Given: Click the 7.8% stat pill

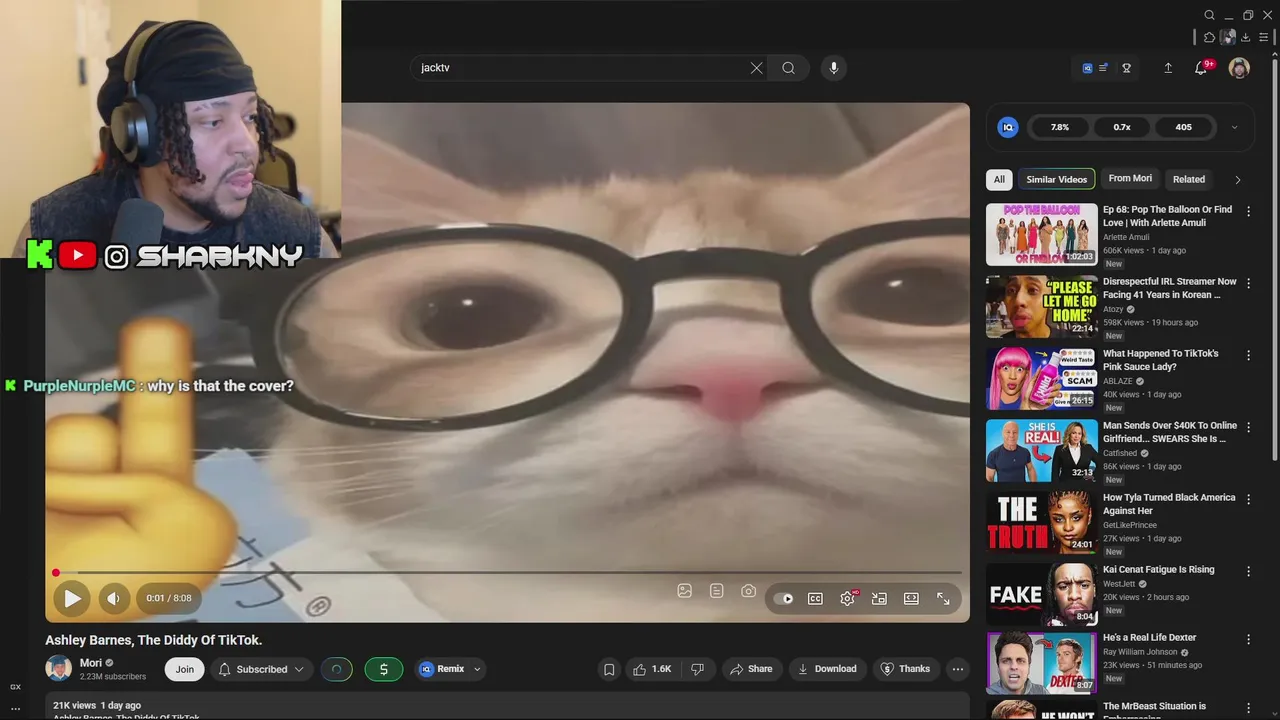Looking at the screenshot, I should pyautogui.click(x=1060, y=127).
